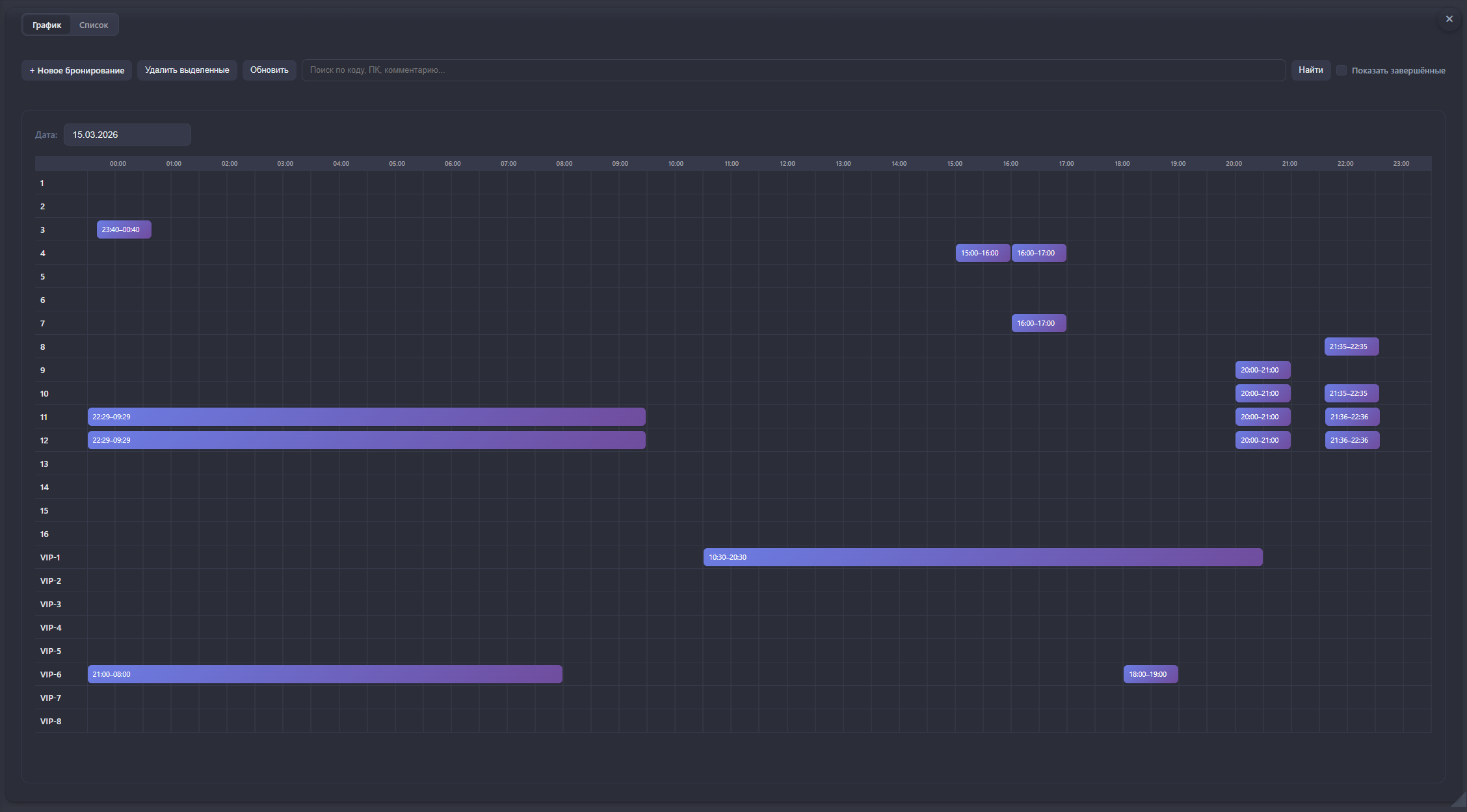Open the date field 15.03.2026
Screen dimensions: 1467x812
tap(127, 135)
